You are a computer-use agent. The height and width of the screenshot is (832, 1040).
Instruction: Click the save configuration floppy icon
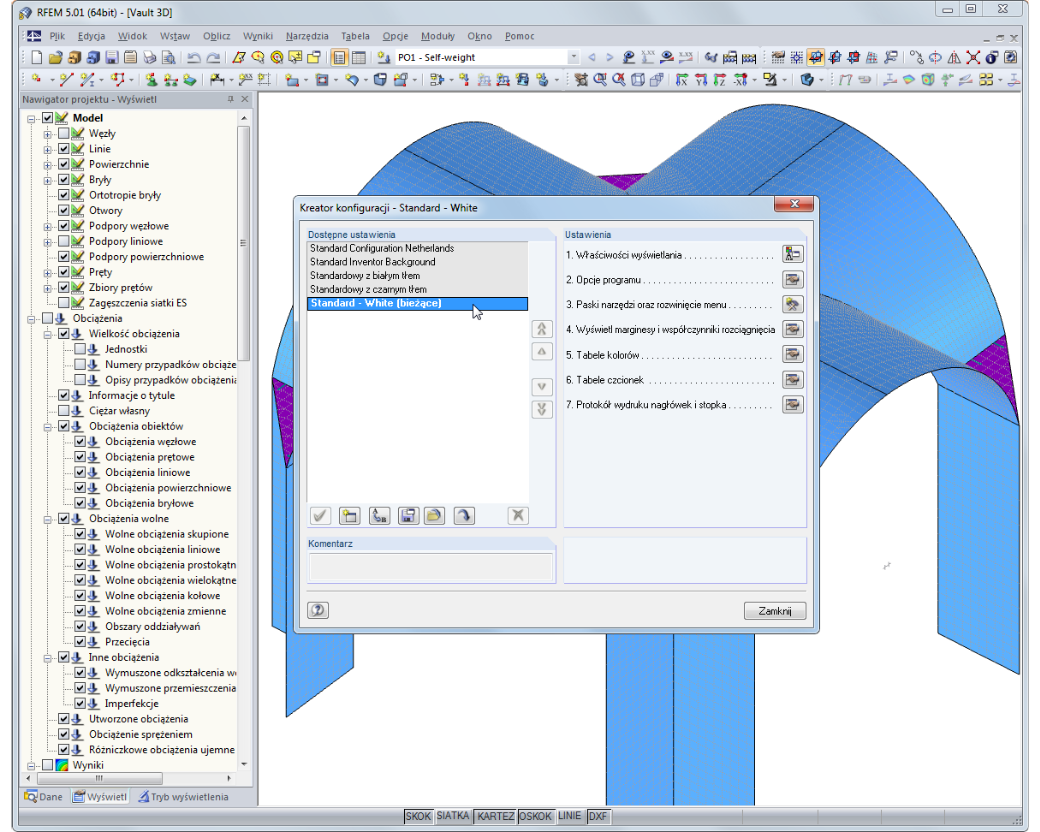pos(408,516)
